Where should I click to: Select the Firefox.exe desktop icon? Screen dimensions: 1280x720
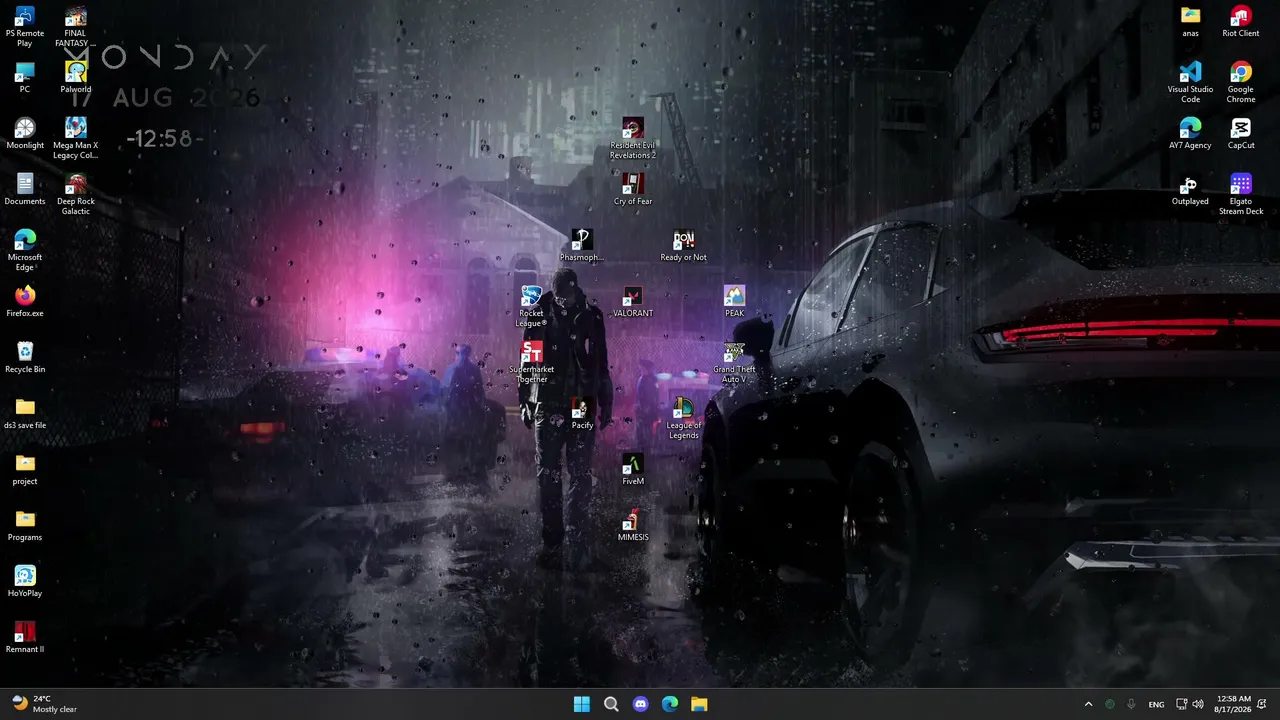click(x=25, y=302)
